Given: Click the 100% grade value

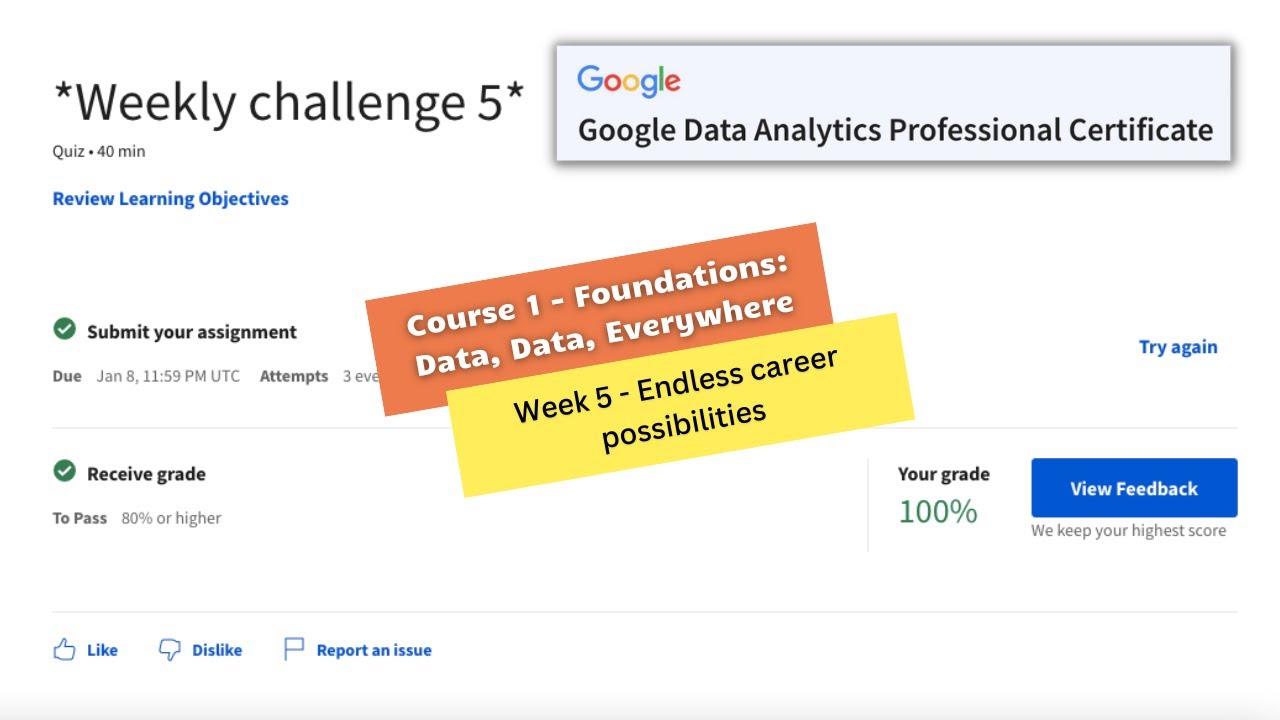Looking at the screenshot, I should [937, 512].
